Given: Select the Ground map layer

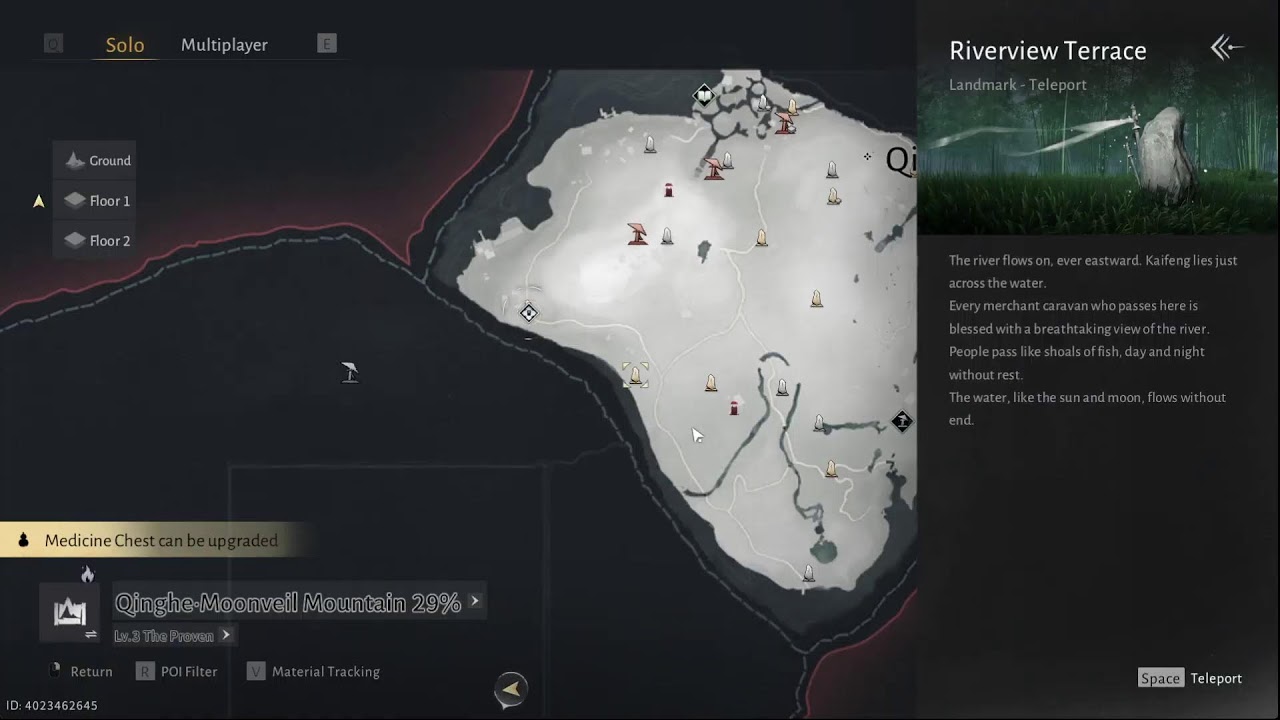Looking at the screenshot, I should pos(95,160).
